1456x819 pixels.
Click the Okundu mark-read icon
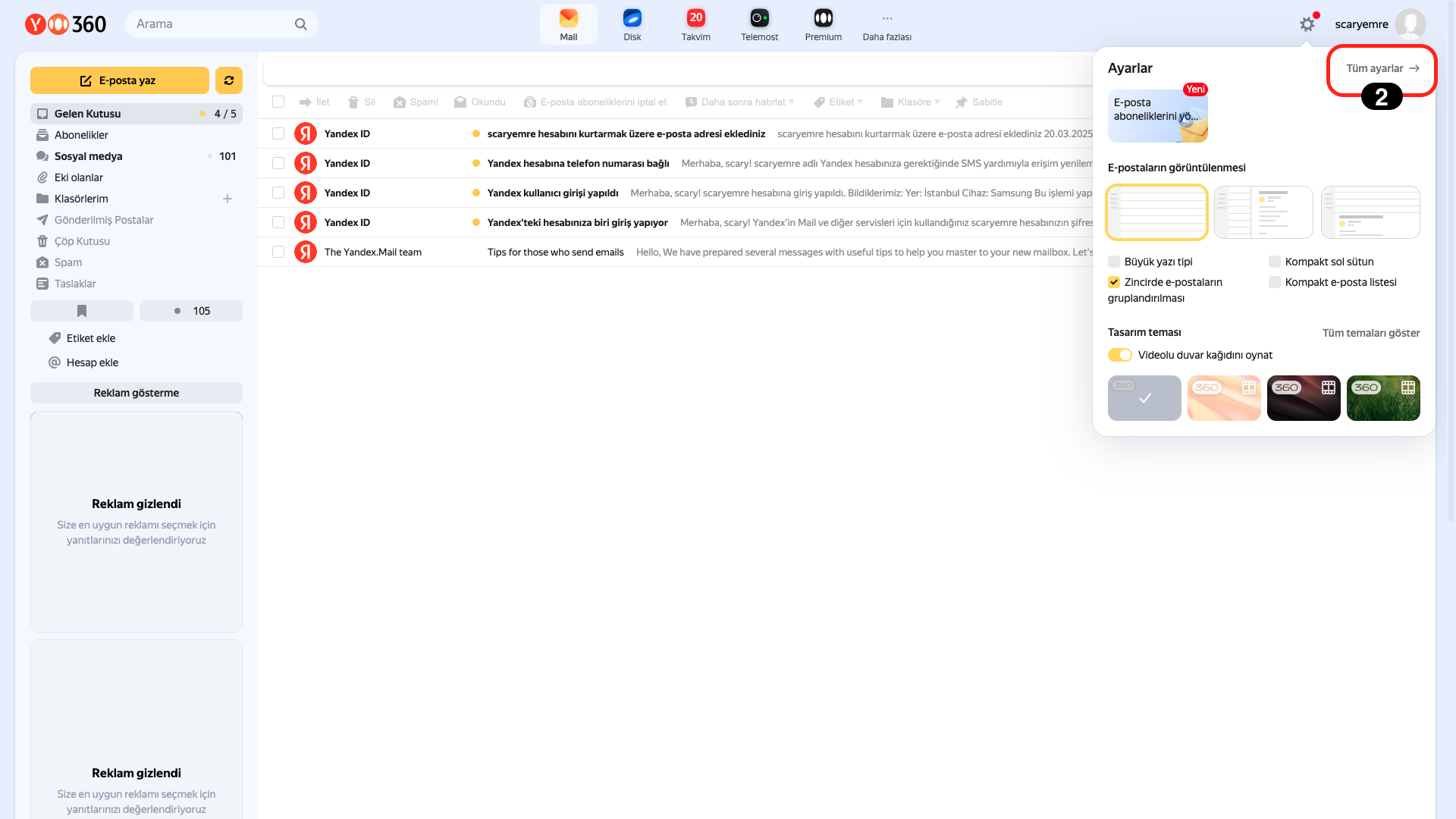(x=460, y=102)
